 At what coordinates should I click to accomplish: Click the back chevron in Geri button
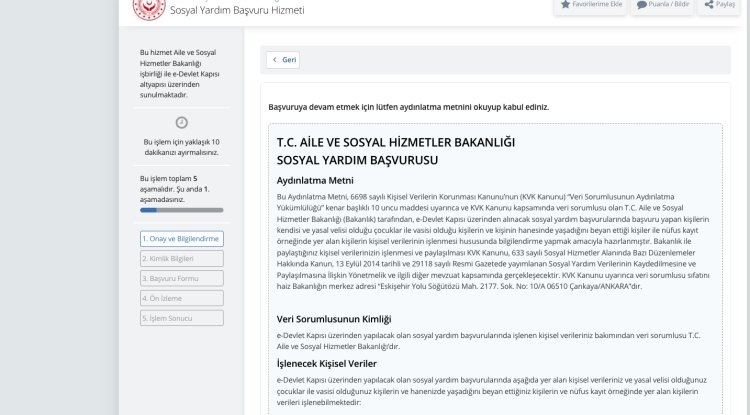click(275, 60)
